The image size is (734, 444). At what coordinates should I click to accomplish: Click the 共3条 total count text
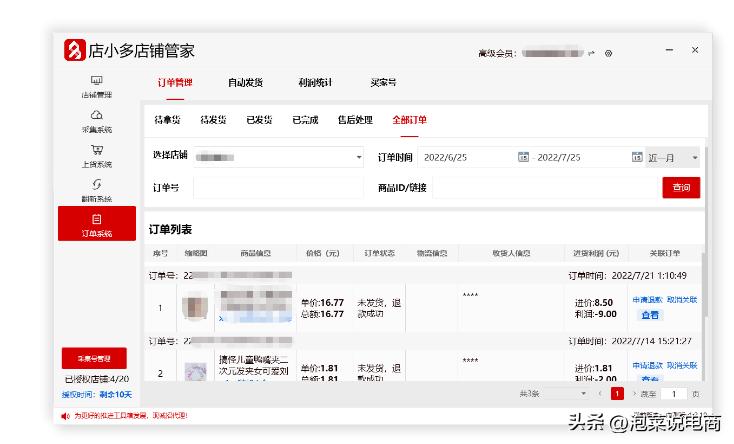(529, 394)
